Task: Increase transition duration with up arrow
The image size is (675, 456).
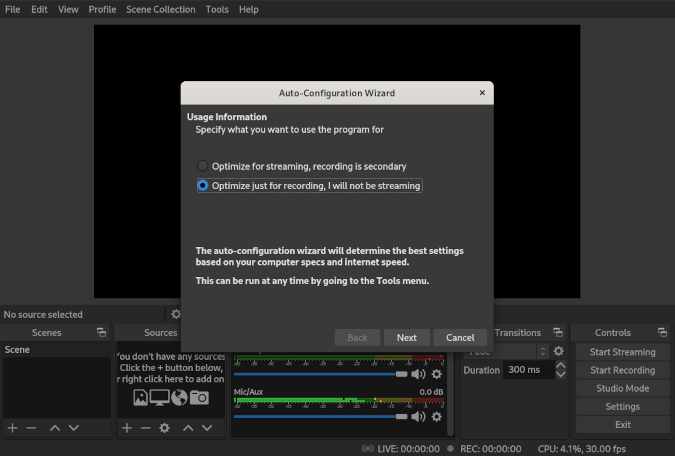Action: coord(560,365)
